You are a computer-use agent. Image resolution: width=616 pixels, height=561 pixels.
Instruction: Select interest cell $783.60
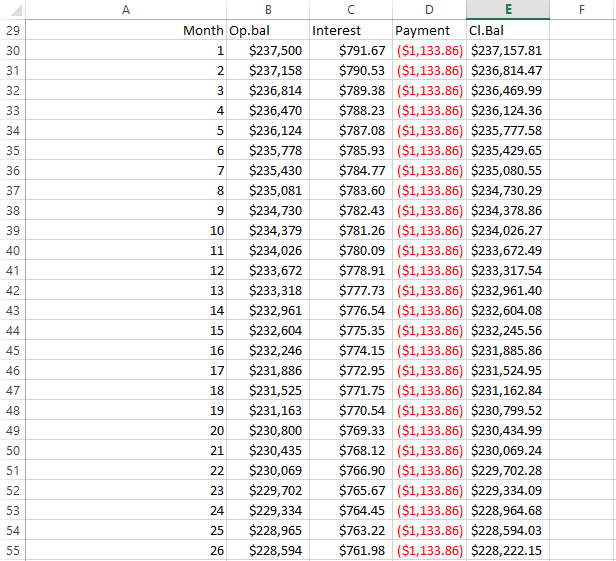click(x=351, y=191)
